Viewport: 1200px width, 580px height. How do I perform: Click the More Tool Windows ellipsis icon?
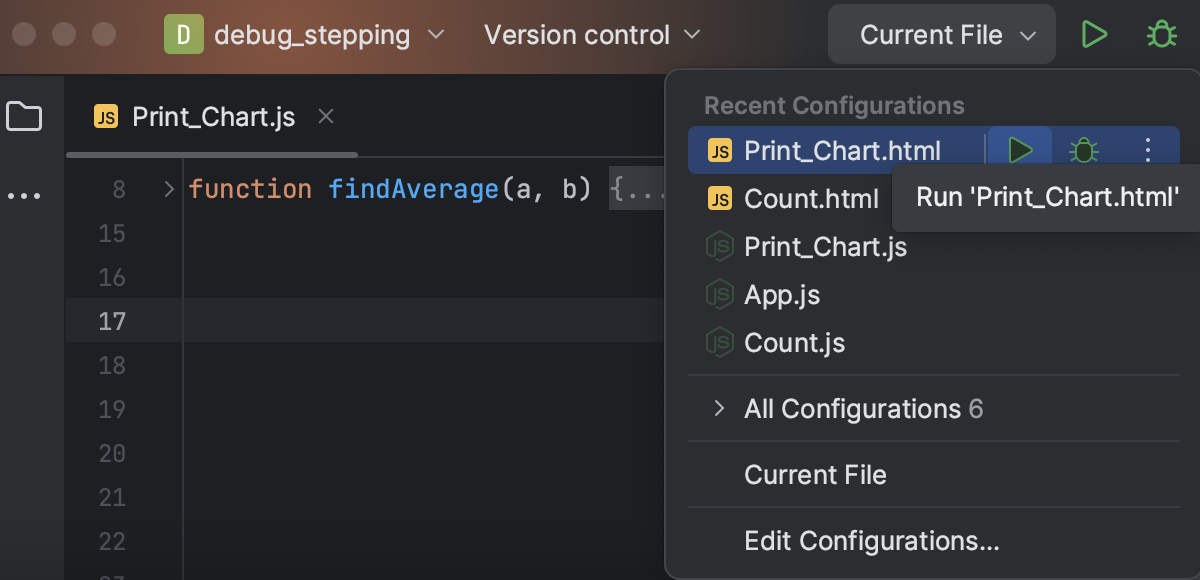[x=25, y=194]
